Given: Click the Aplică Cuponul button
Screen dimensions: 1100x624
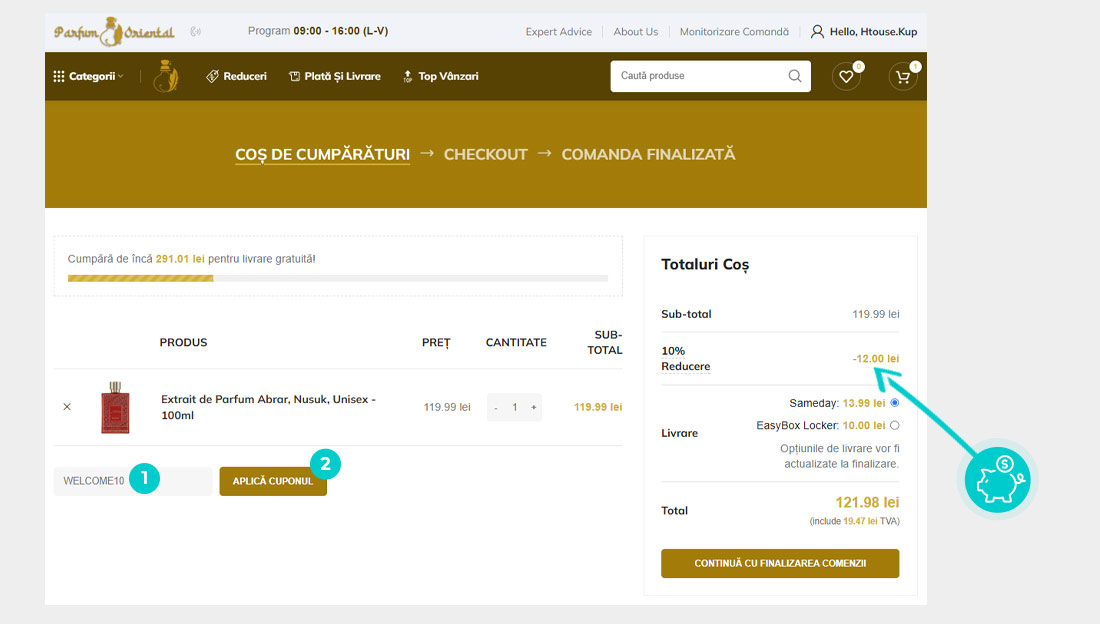Looking at the screenshot, I should coord(273,481).
